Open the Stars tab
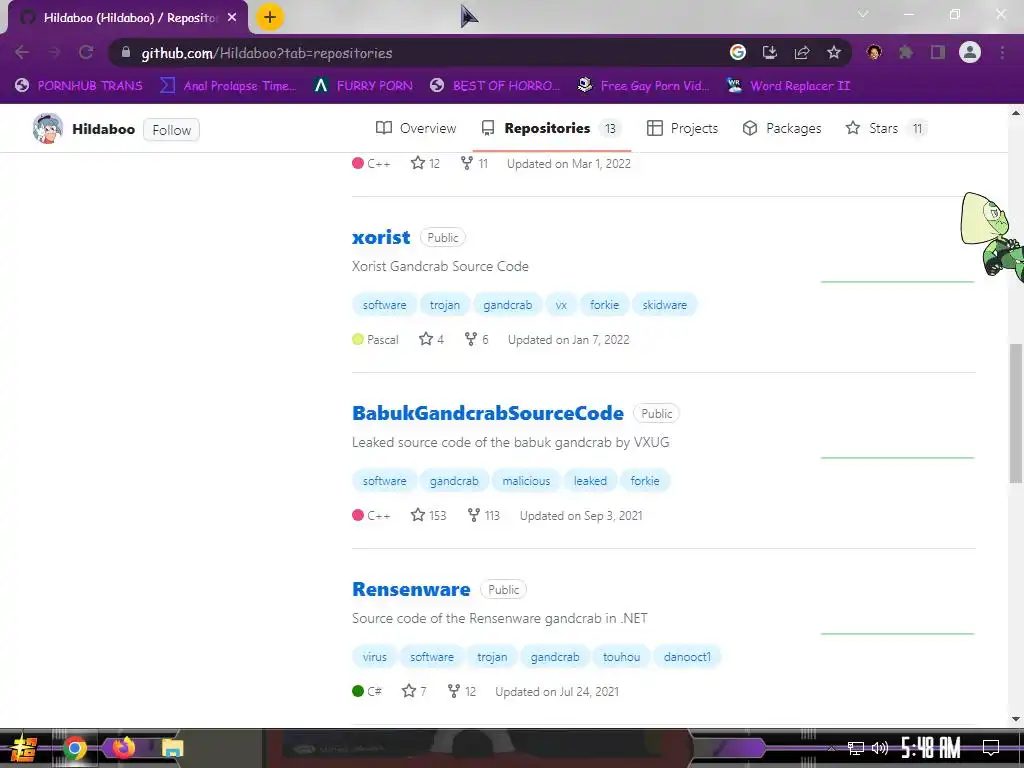Screen dimensions: 1024x768 click(886, 128)
